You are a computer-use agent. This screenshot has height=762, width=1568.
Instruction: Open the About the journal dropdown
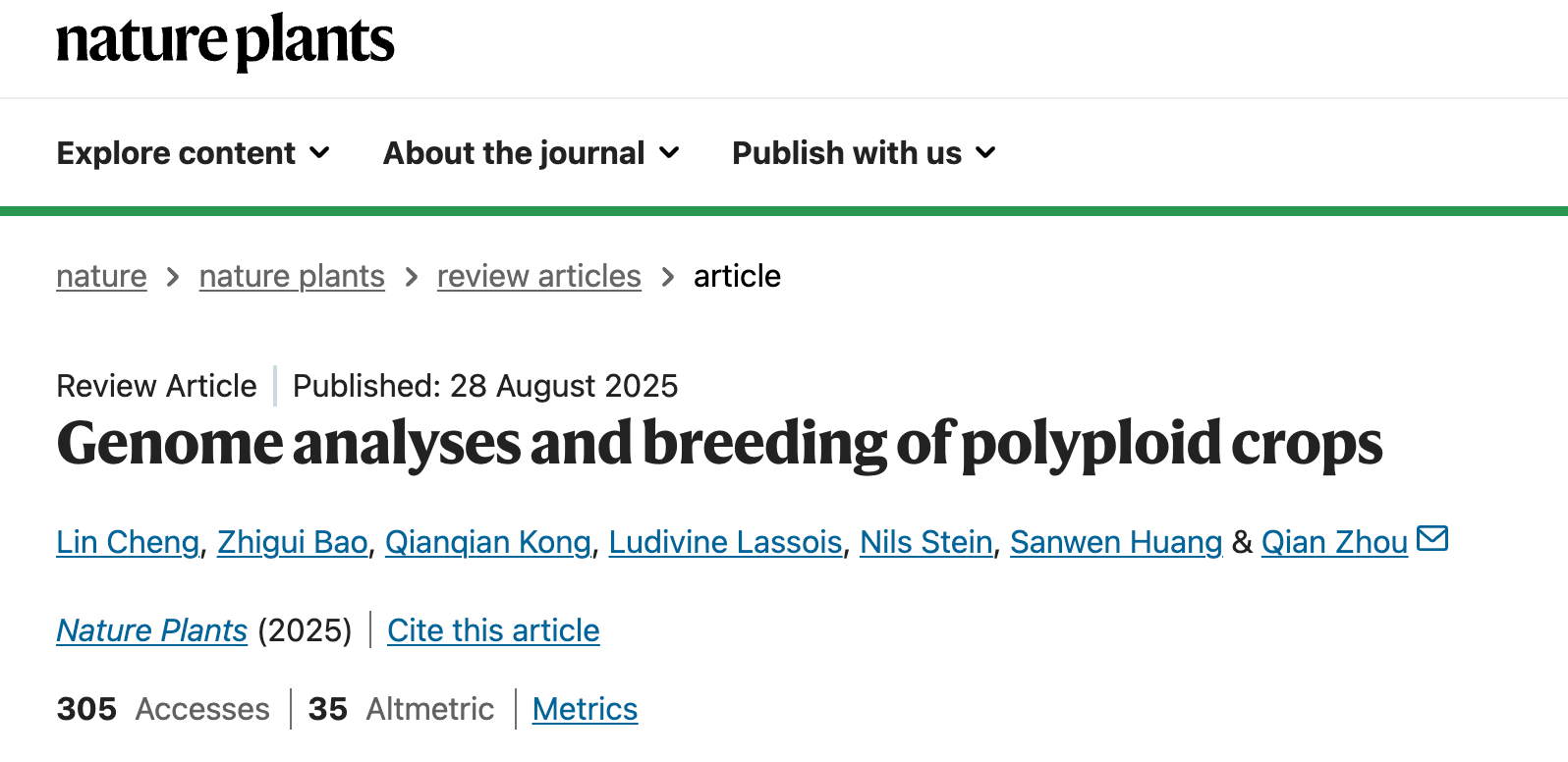pyautogui.click(x=531, y=153)
